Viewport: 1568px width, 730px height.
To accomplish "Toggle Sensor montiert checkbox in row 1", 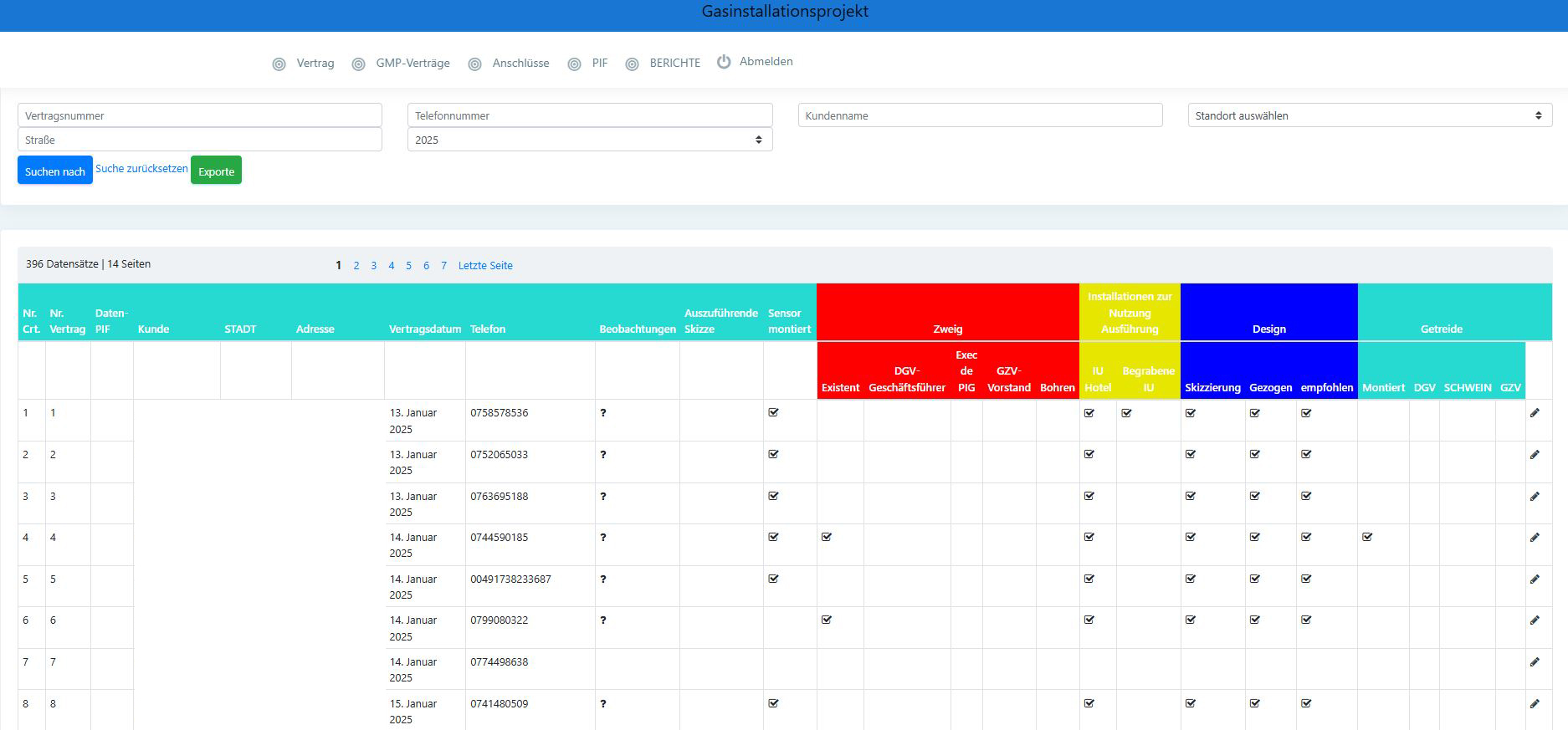I will click(774, 413).
